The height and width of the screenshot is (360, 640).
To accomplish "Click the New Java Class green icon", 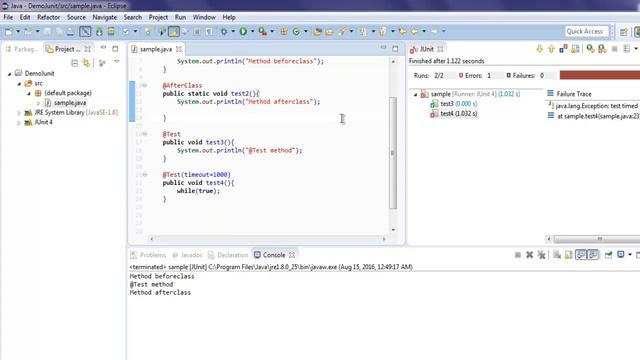I will (x=297, y=31).
